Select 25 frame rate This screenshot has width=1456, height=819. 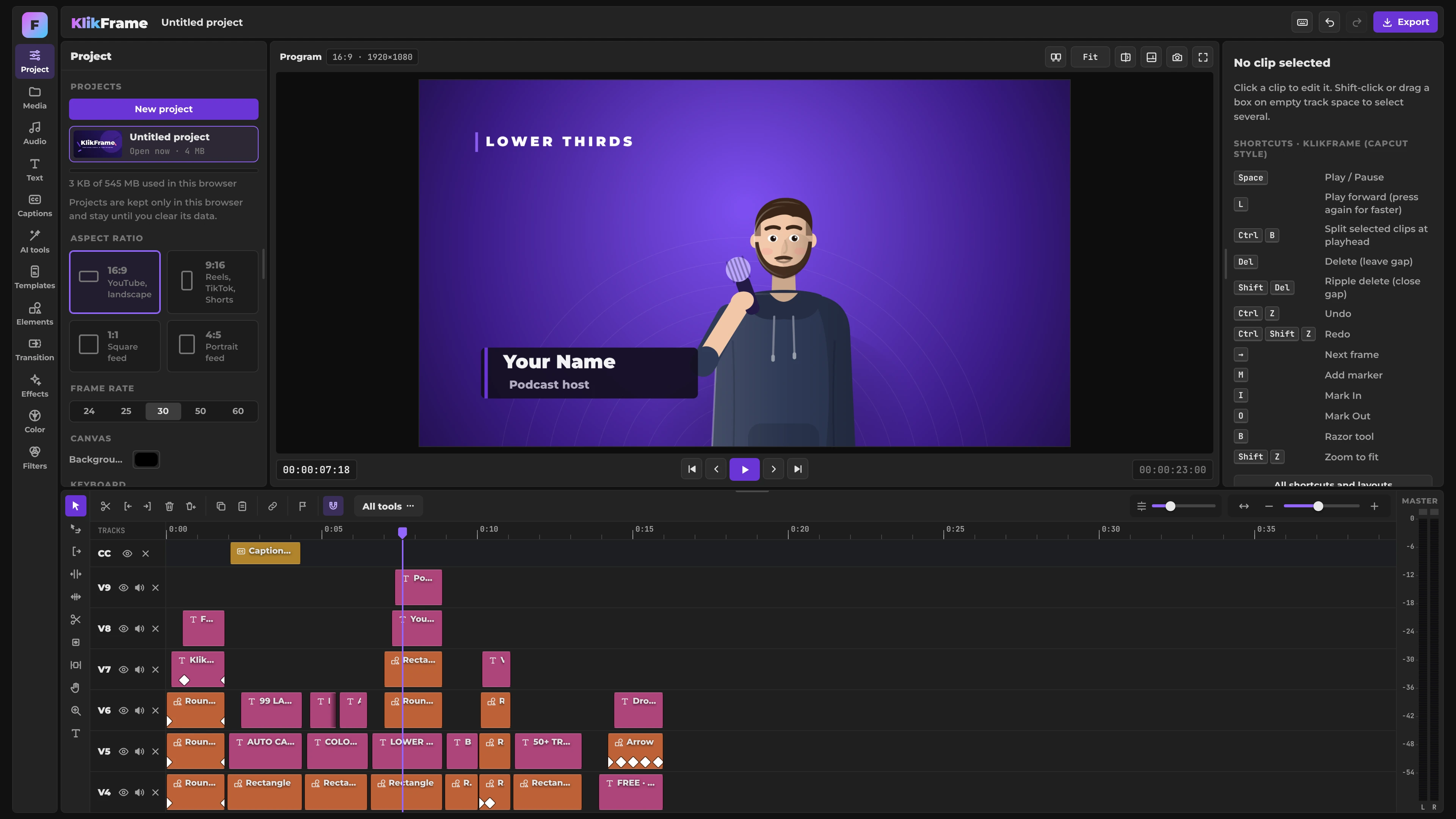126,411
